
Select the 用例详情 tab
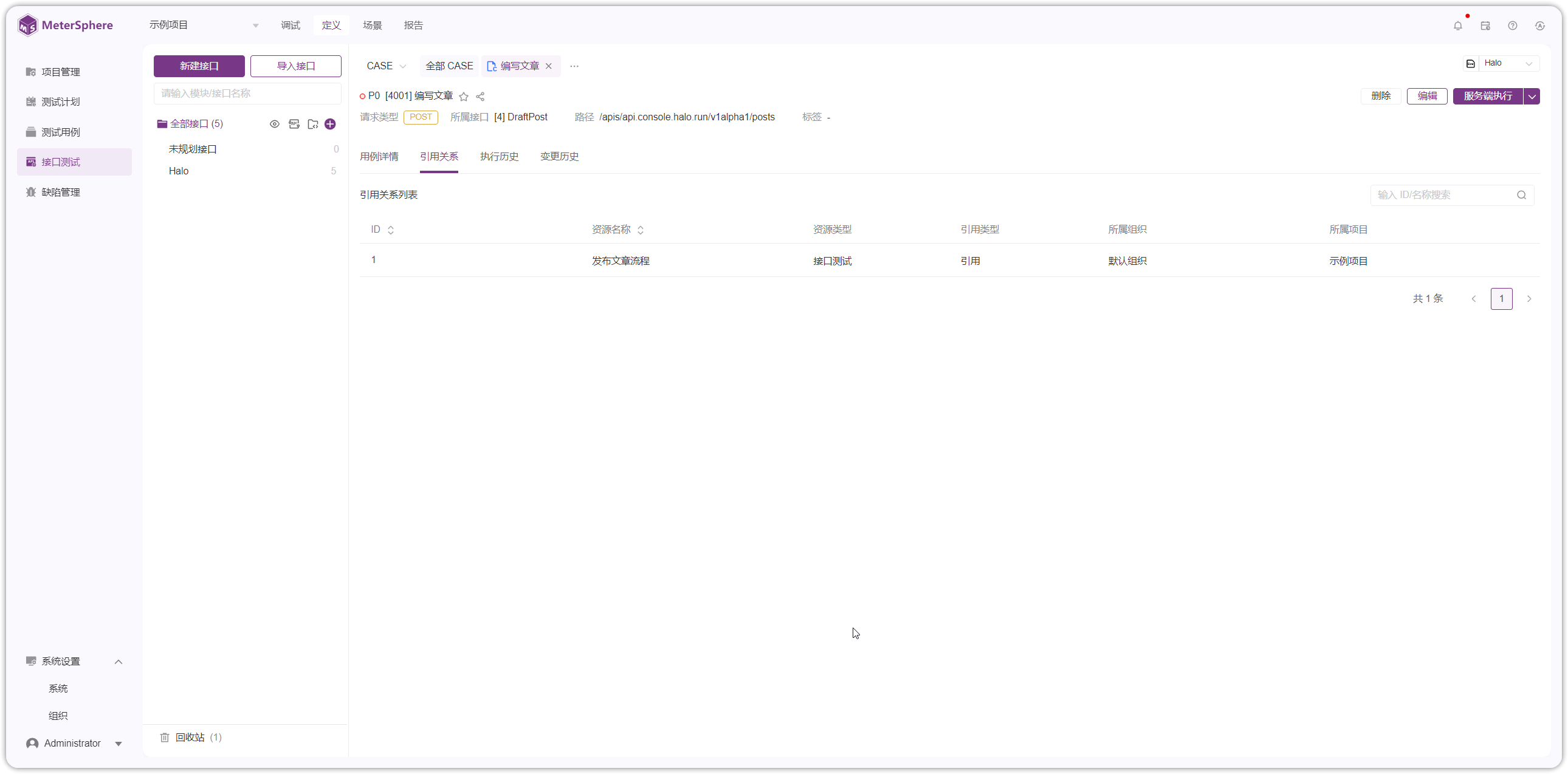point(379,156)
